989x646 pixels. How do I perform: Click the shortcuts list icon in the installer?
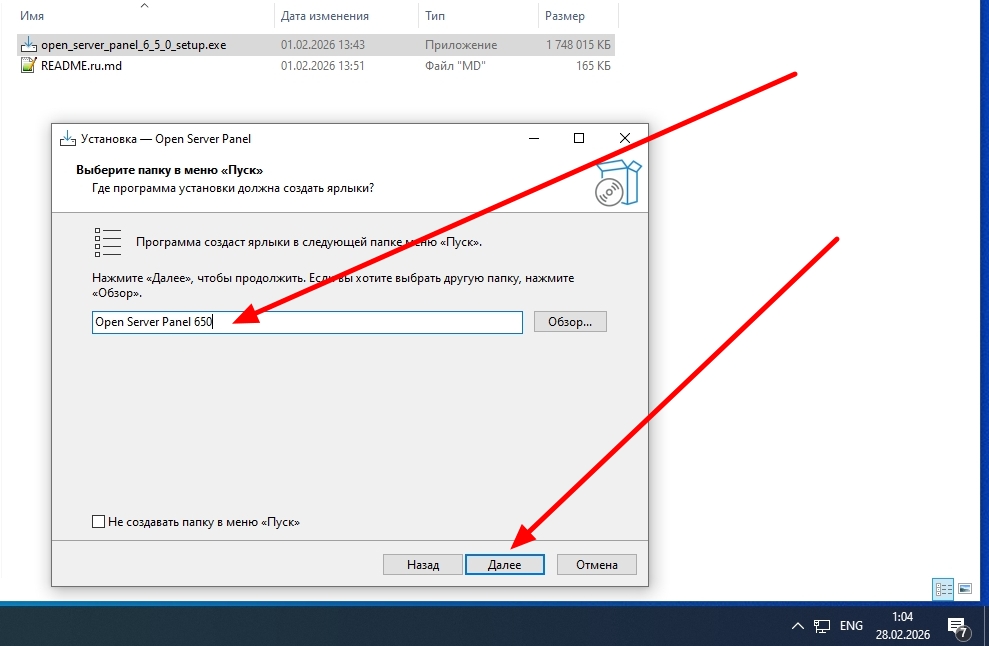pos(107,242)
